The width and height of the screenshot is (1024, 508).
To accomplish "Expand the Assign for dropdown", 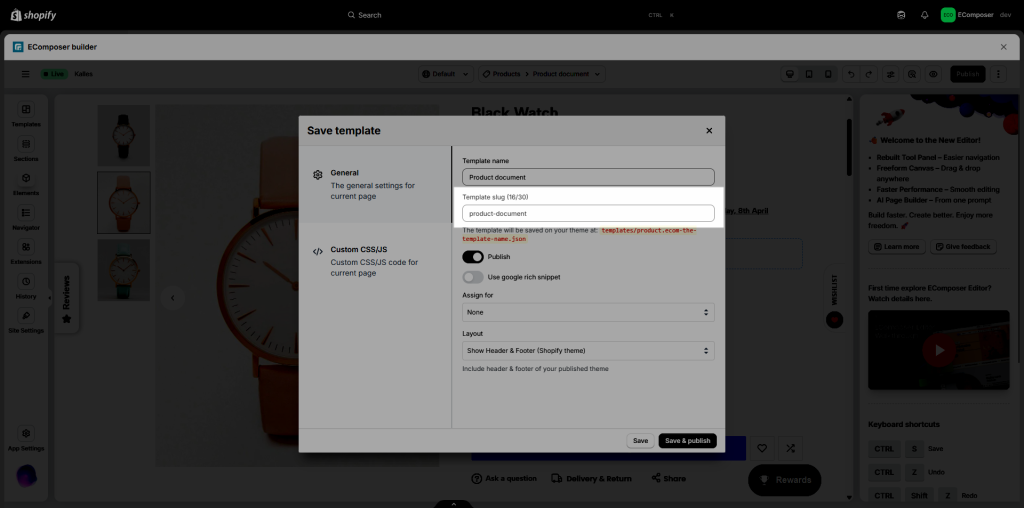I will [x=588, y=313].
